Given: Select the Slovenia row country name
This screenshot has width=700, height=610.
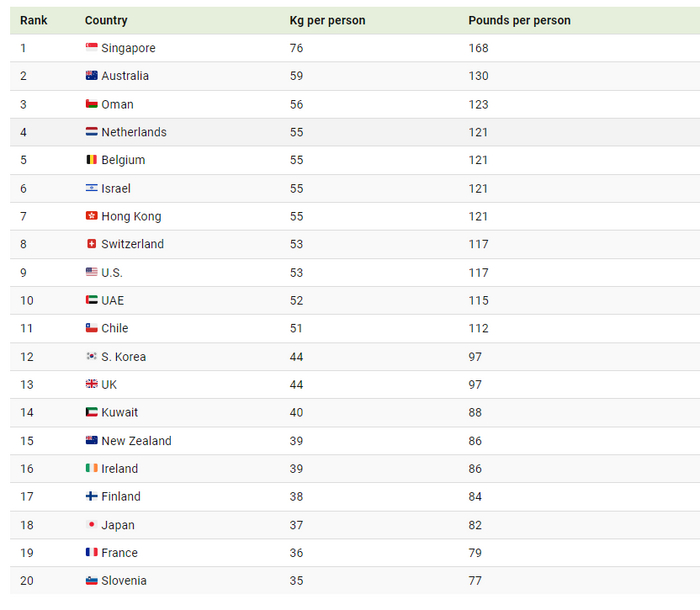Looking at the screenshot, I should click(124, 581).
